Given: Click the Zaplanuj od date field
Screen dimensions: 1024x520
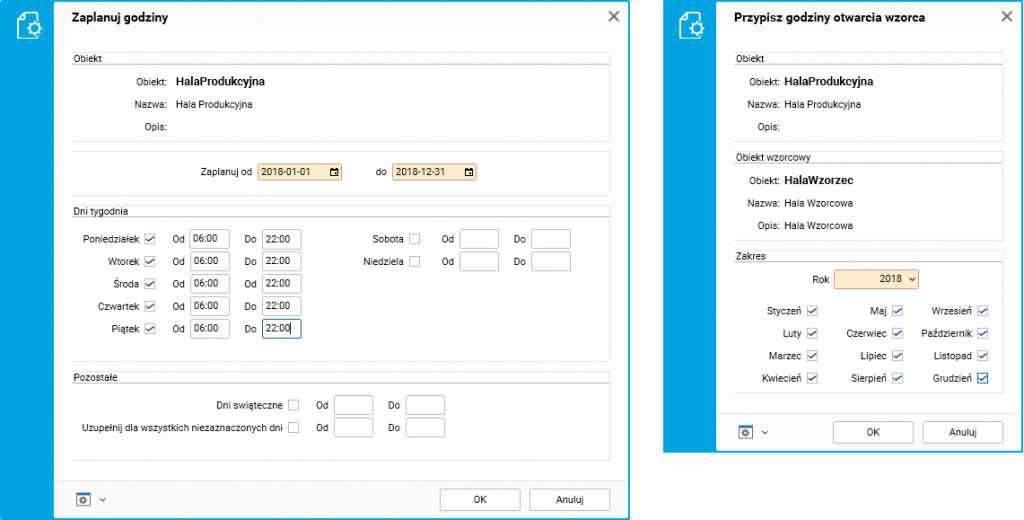Looking at the screenshot, I should (x=300, y=172).
